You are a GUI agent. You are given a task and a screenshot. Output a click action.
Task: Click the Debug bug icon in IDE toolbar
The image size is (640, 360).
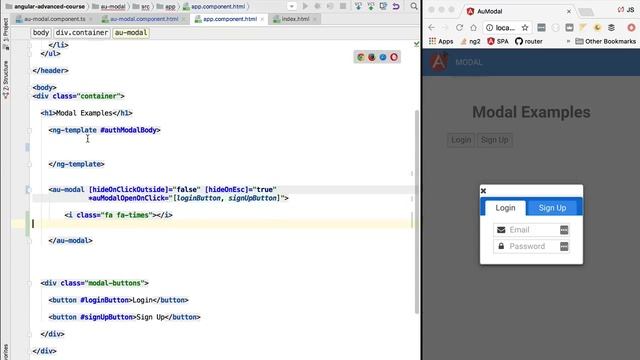[x=317, y=6]
